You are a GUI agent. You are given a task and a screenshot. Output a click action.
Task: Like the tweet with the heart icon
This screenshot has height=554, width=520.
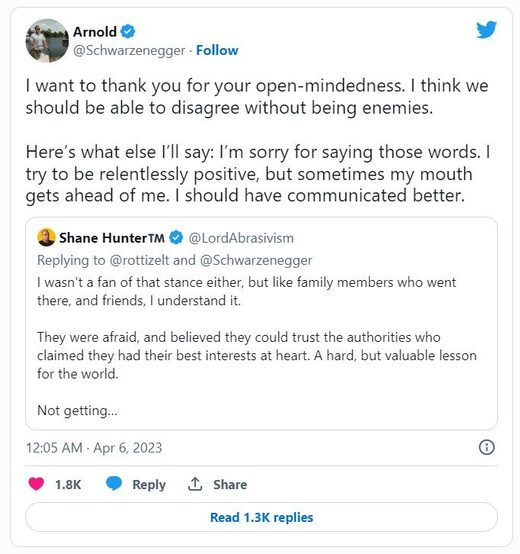pos(36,484)
